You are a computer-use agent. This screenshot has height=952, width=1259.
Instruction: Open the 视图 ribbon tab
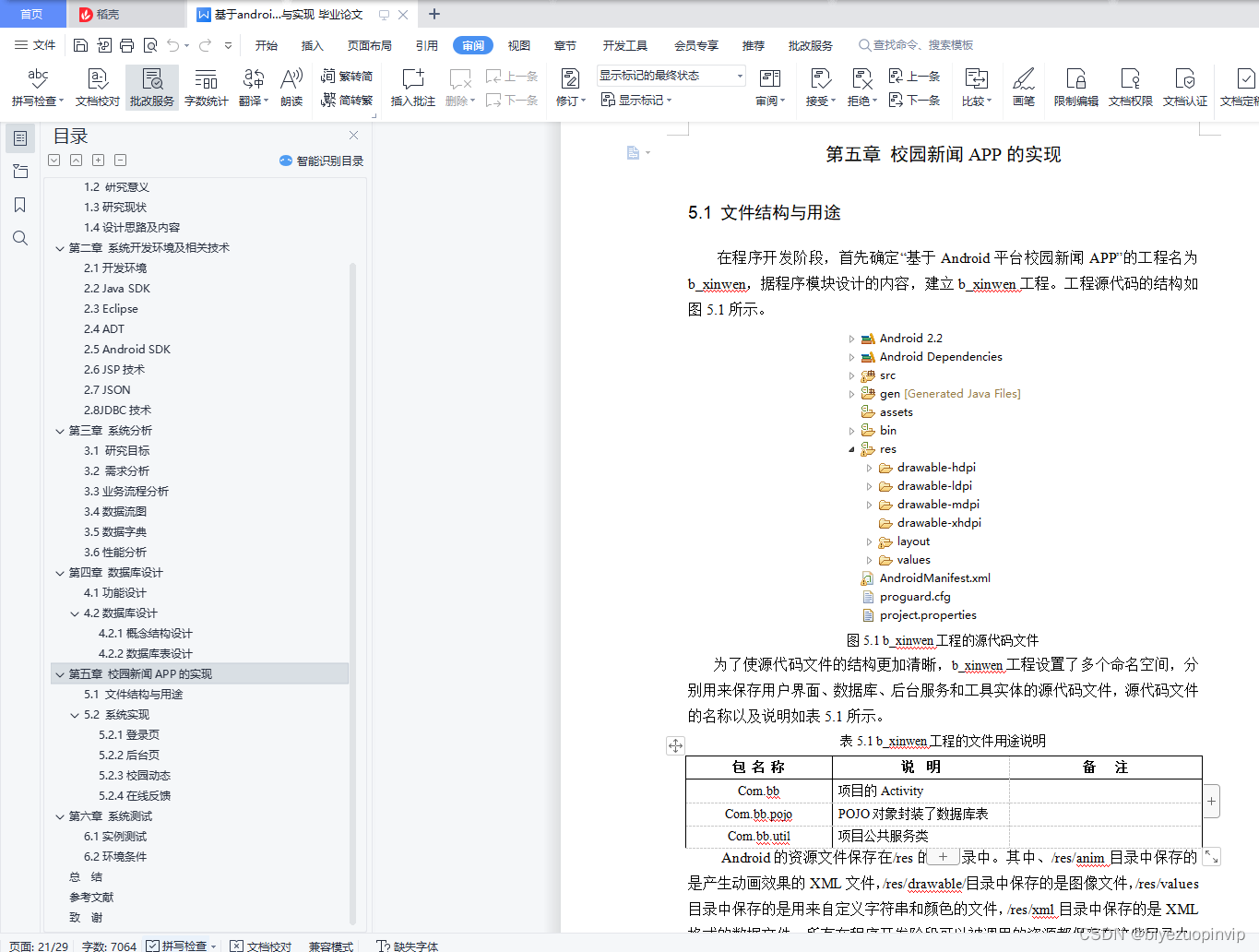pos(519,45)
